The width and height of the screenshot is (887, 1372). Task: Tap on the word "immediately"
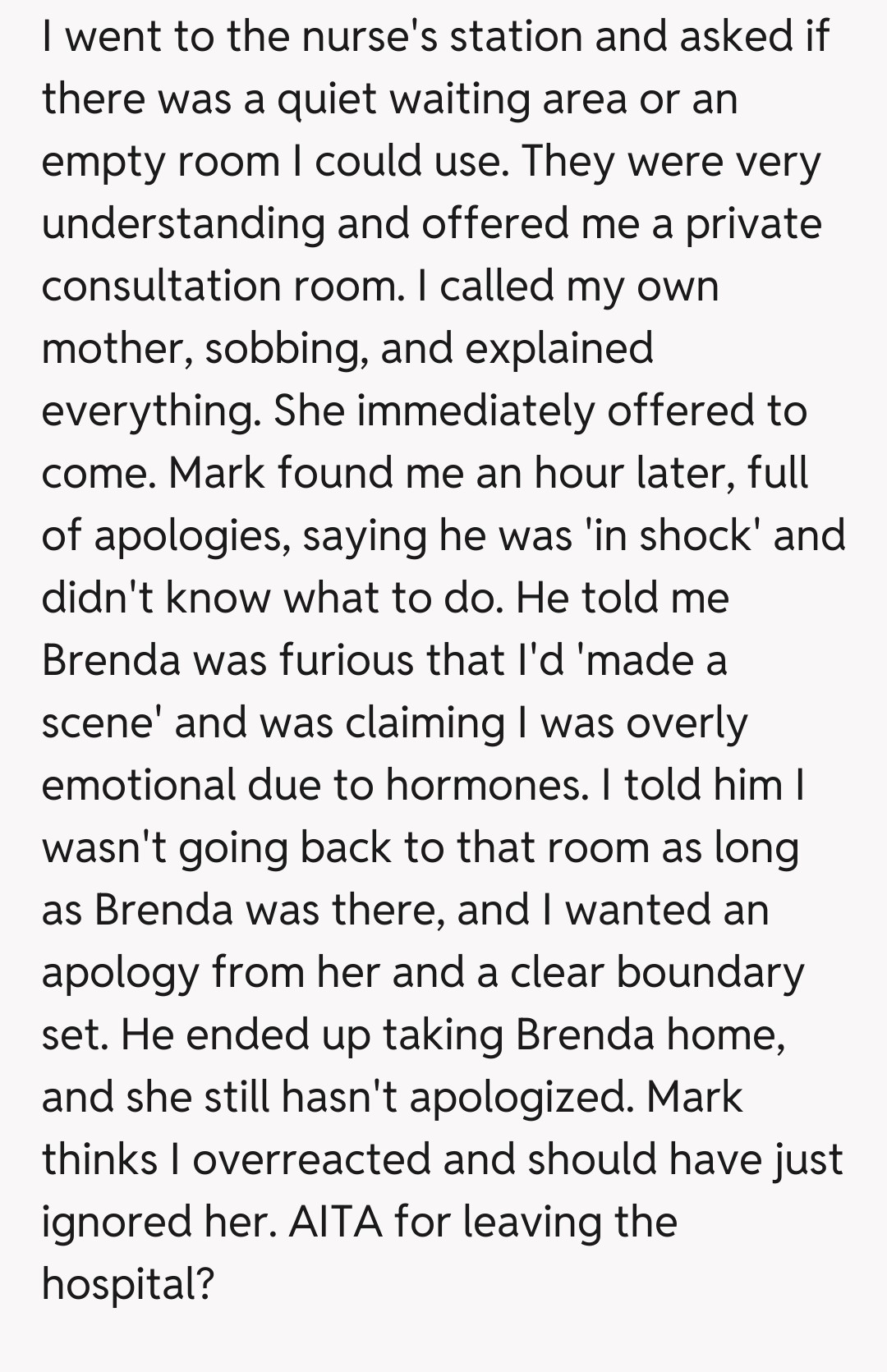click(x=475, y=411)
